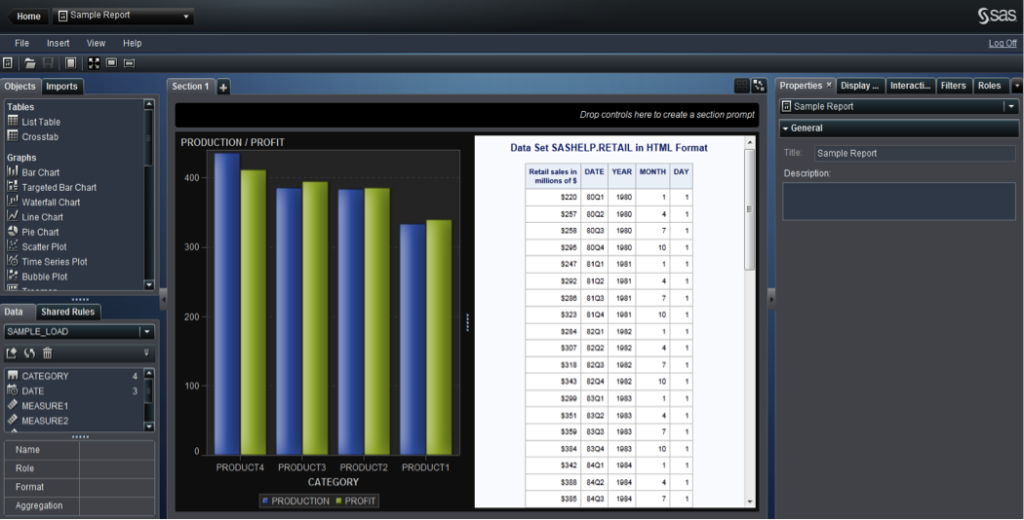Click the page layout toolbar icon
Viewport: 1024px width, 520px height.
tap(71, 63)
